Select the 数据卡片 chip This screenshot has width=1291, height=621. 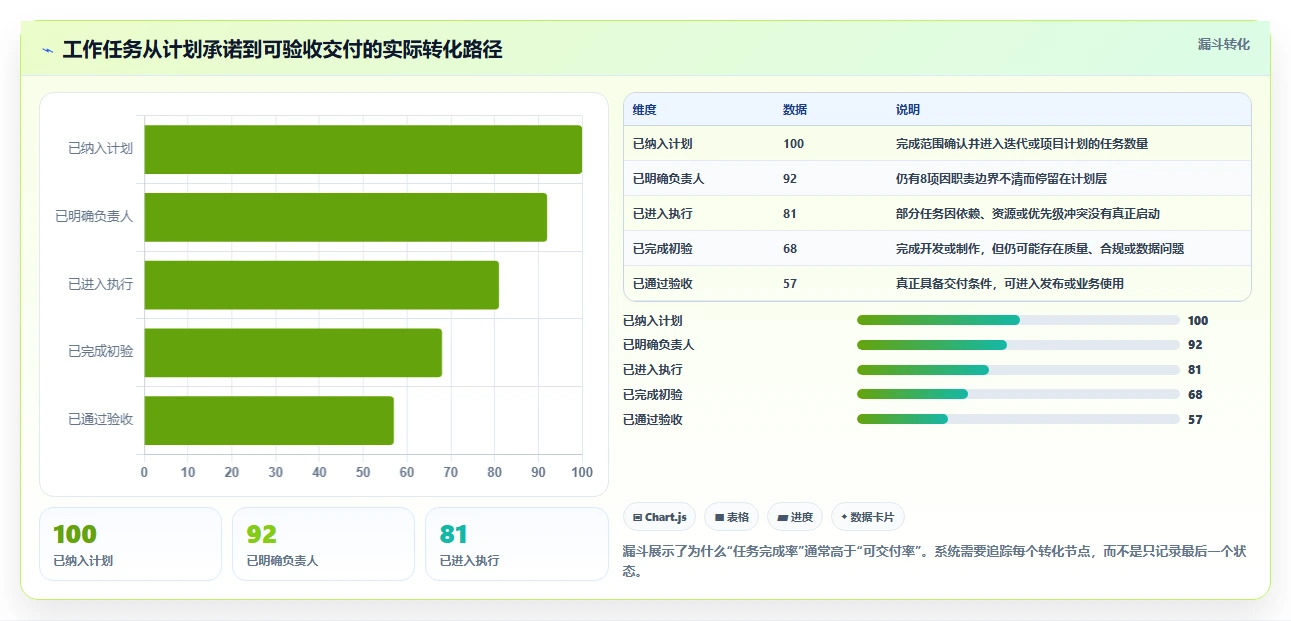pos(868,517)
